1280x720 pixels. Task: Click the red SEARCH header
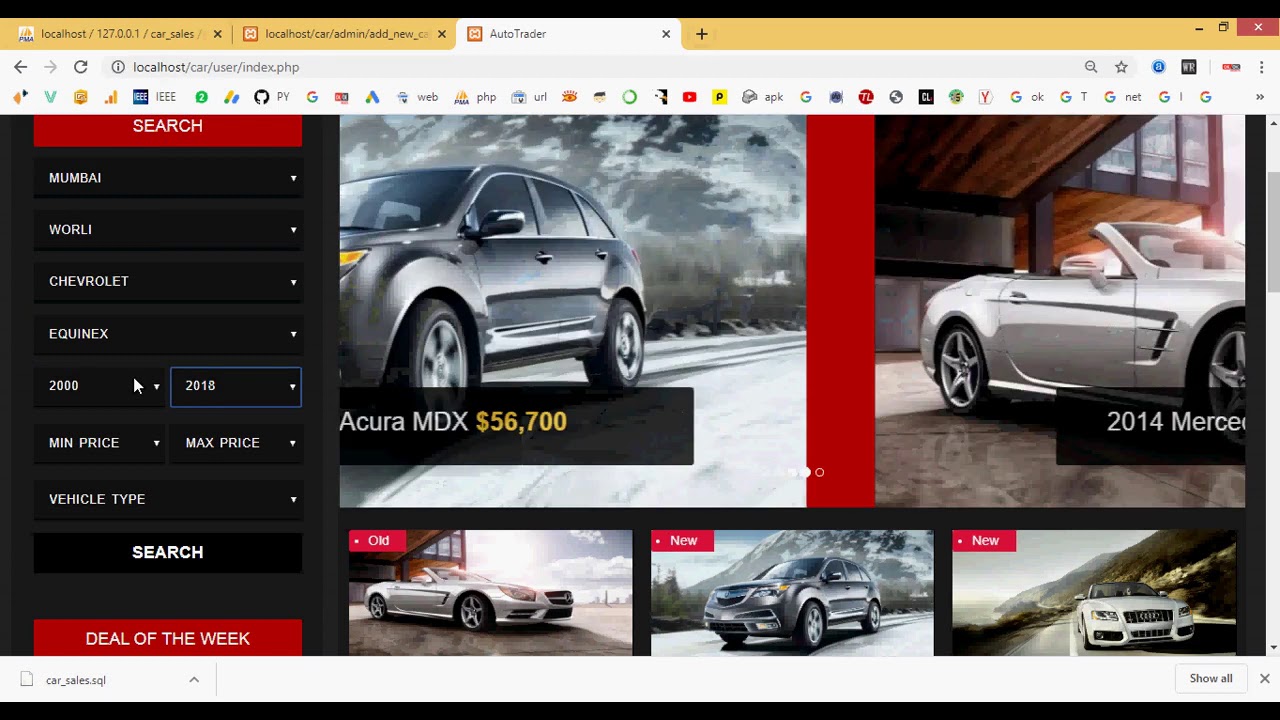(x=168, y=130)
